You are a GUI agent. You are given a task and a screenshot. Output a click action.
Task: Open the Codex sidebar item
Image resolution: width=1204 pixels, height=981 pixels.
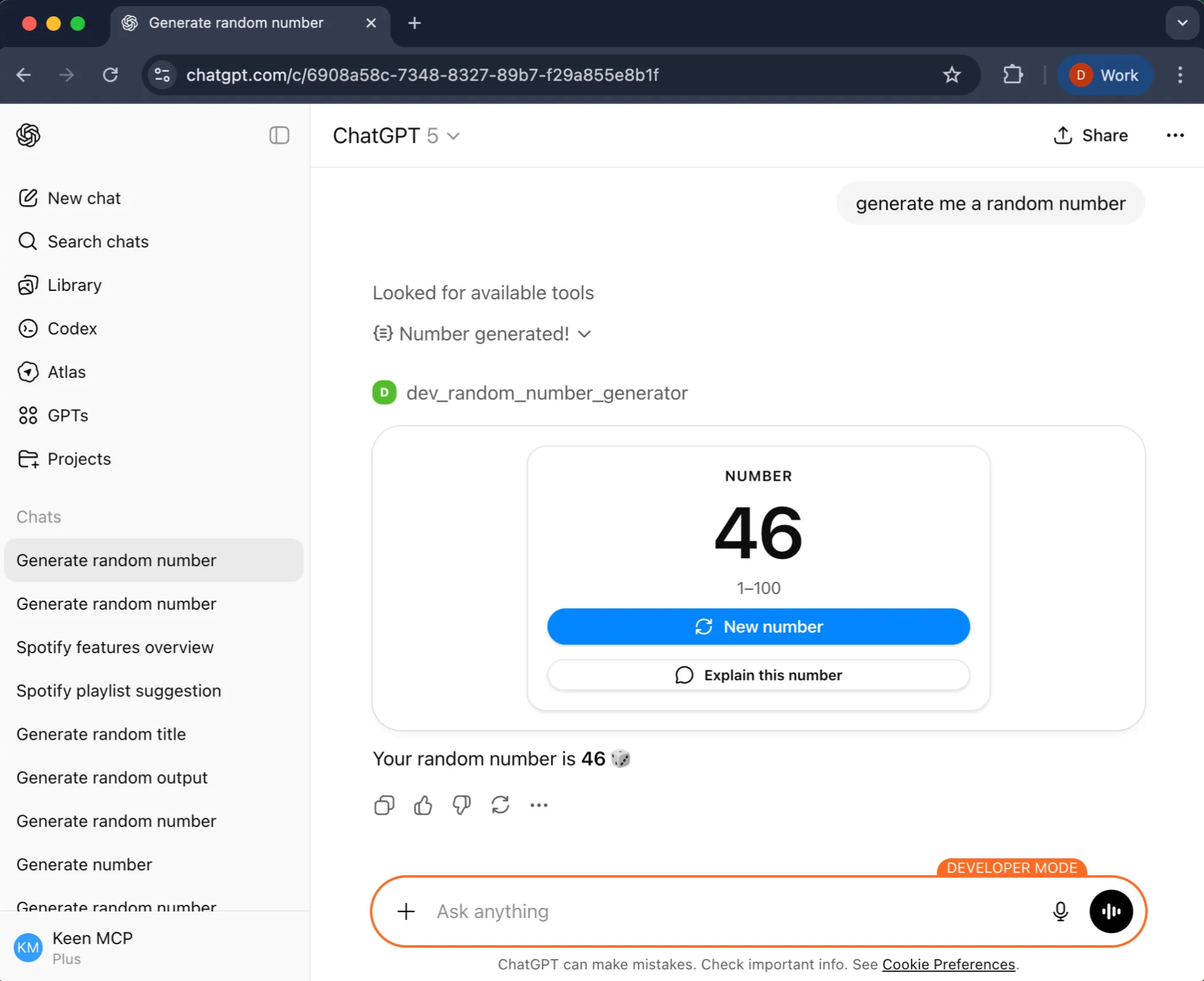(x=72, y=328)
